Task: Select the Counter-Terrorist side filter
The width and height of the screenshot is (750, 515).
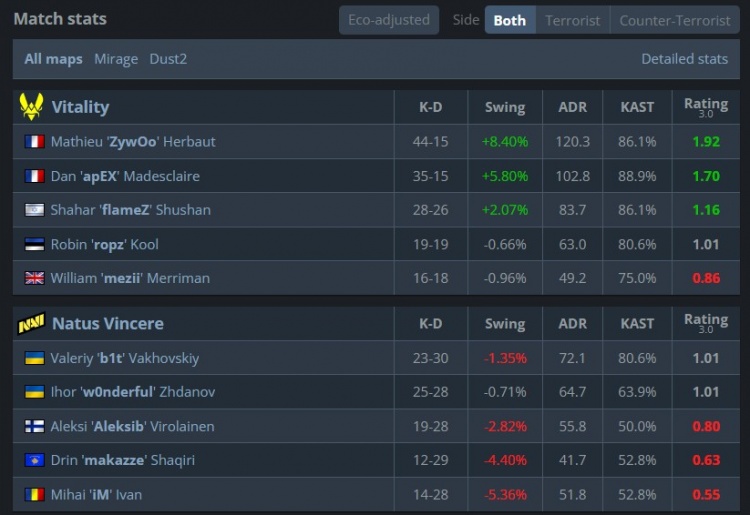Action: 675,20
